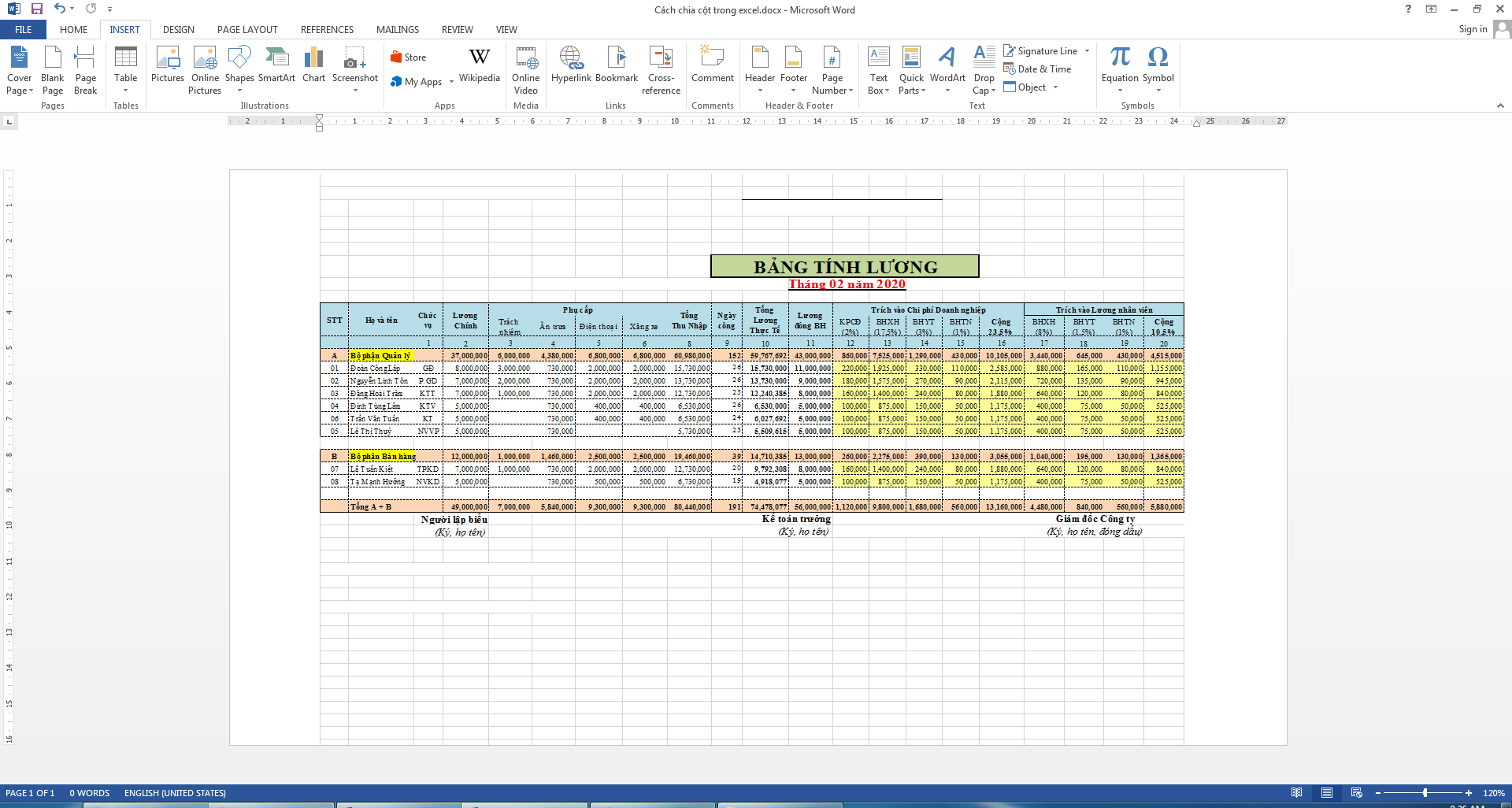Open Signature Line dropdown arrow

(1087, 51)
